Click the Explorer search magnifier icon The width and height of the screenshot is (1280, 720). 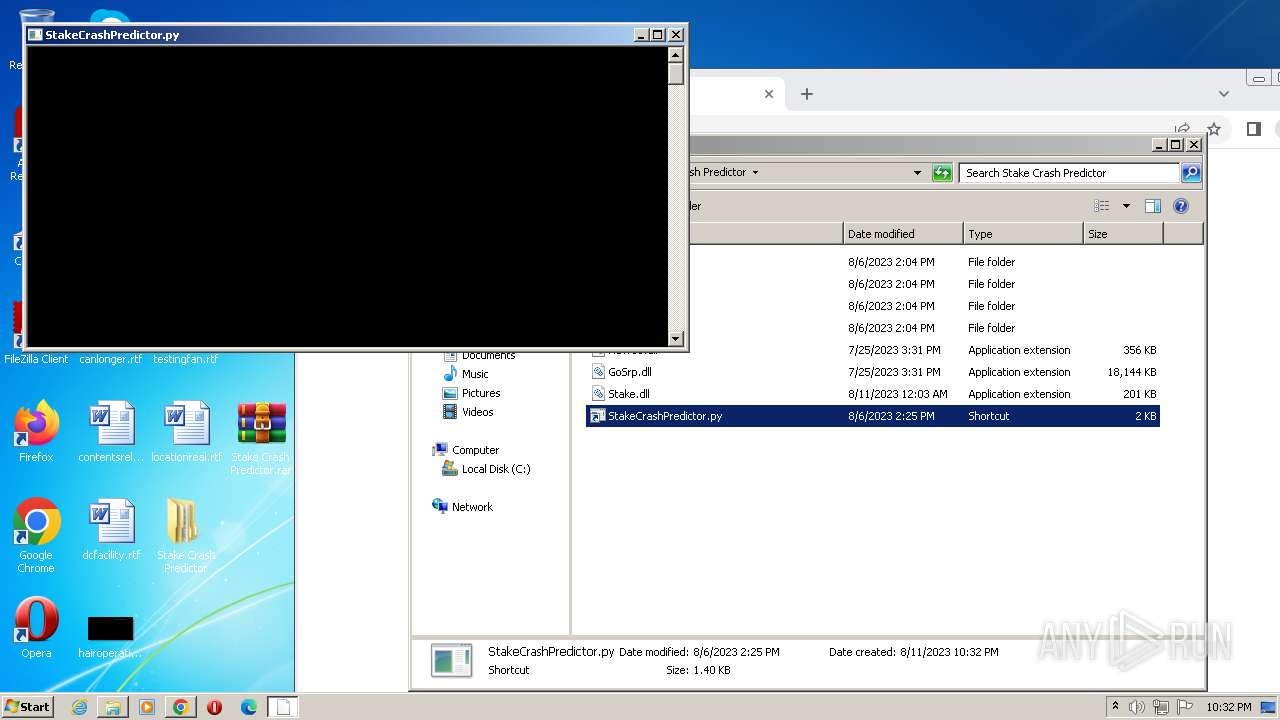[x=1191, y=173]
